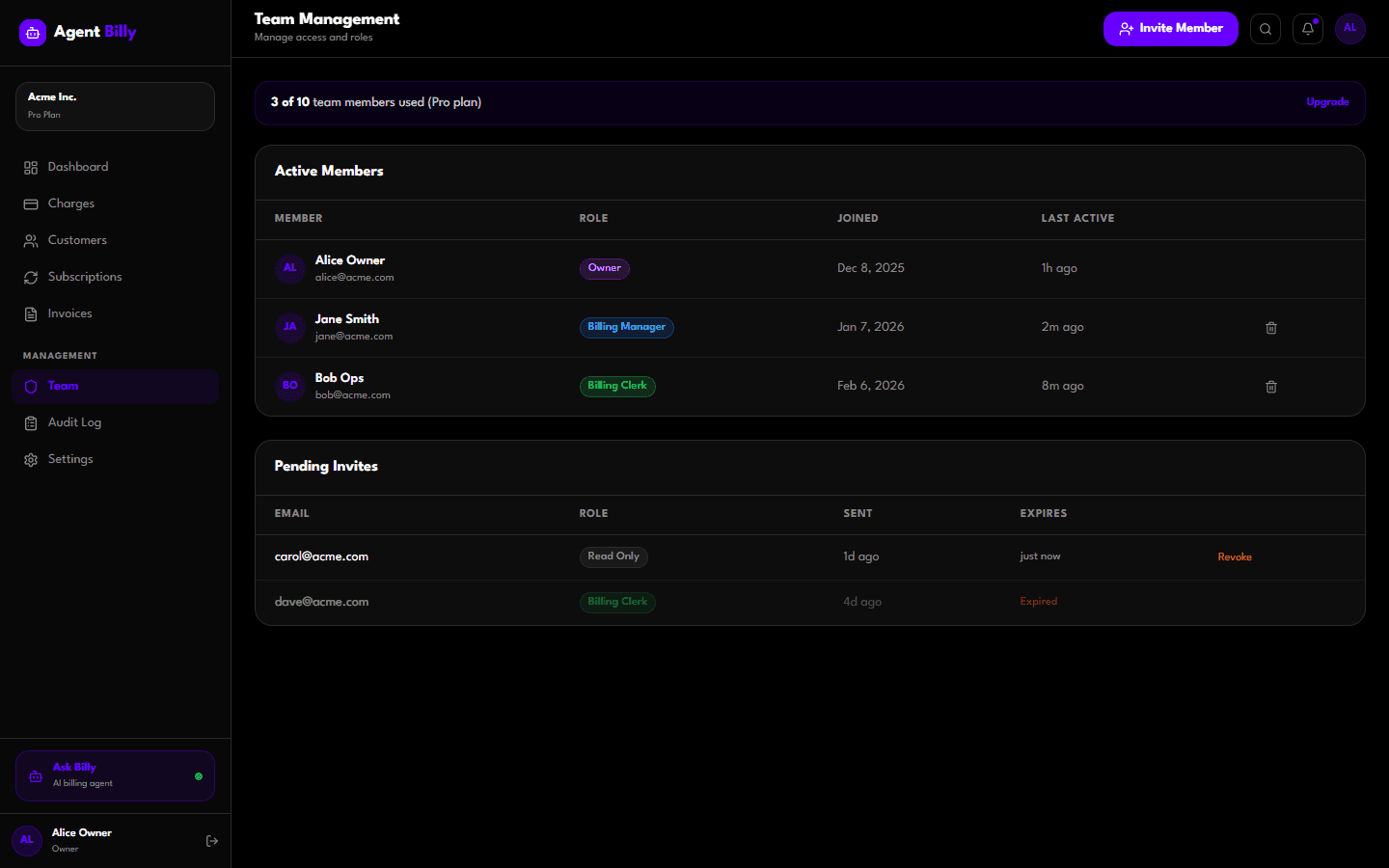Click Bob Ops' Billing Clerk role badge
The height and width of the screenshot is (868, 1389).
pos(617,386)
